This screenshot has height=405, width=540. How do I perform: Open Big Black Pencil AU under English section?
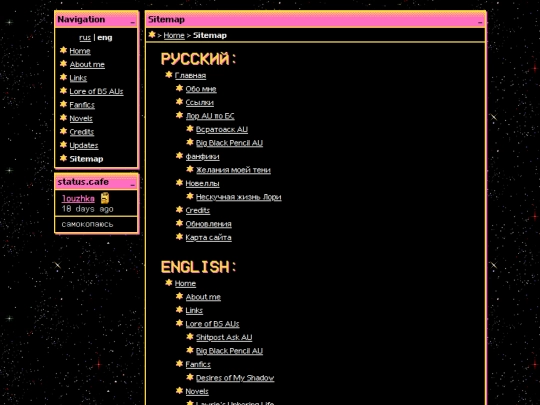point(229,351)
